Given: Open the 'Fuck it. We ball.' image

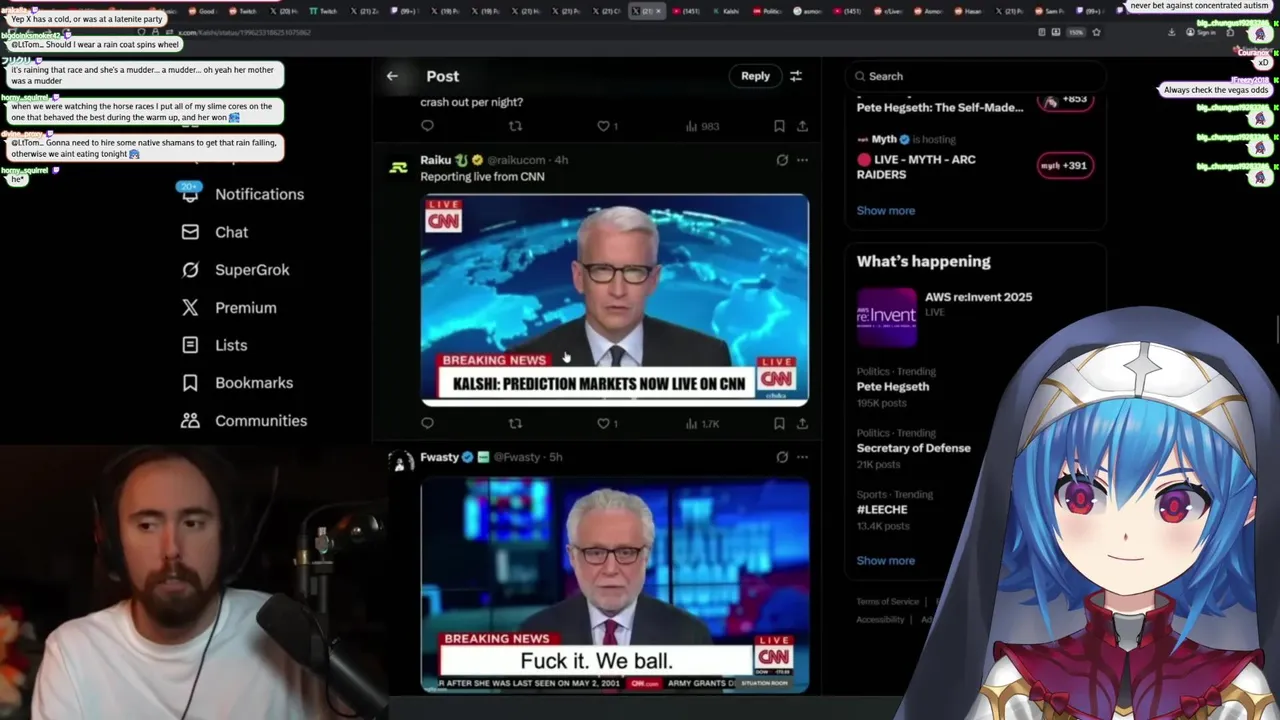Looking at the screenshot, I should pos(614,586).
